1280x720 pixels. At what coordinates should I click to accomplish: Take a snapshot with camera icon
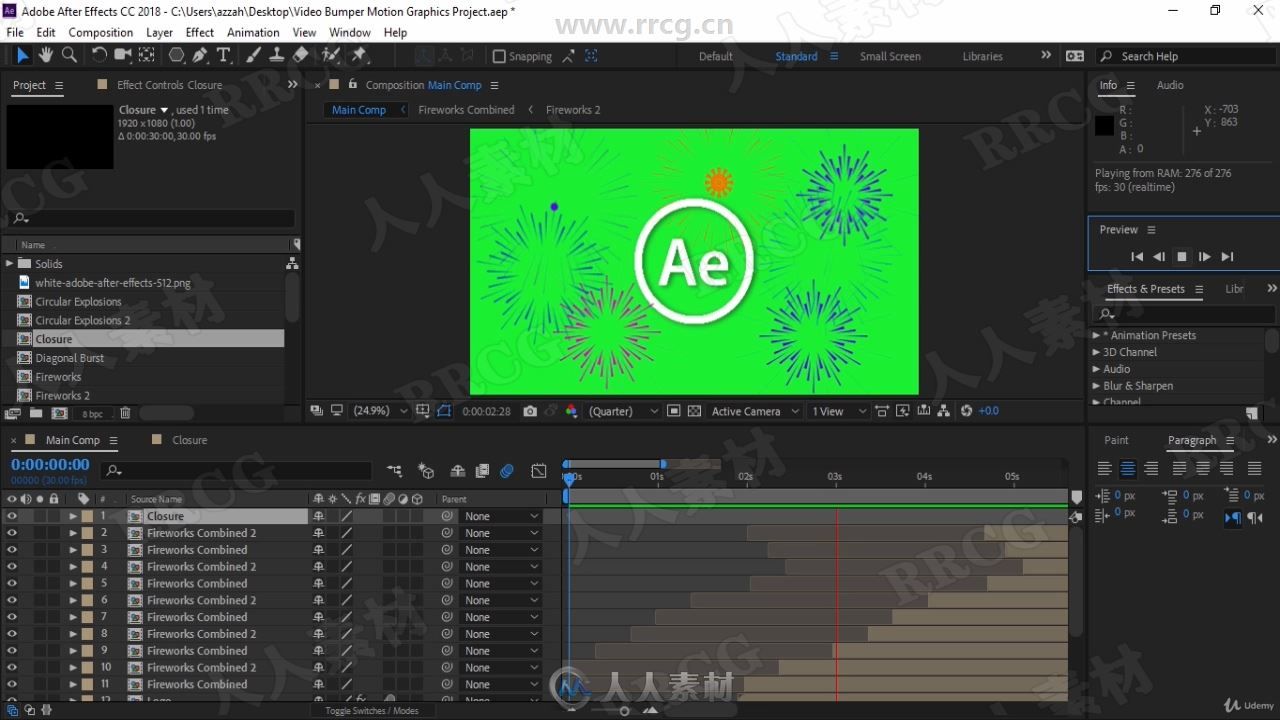(530, 411)
